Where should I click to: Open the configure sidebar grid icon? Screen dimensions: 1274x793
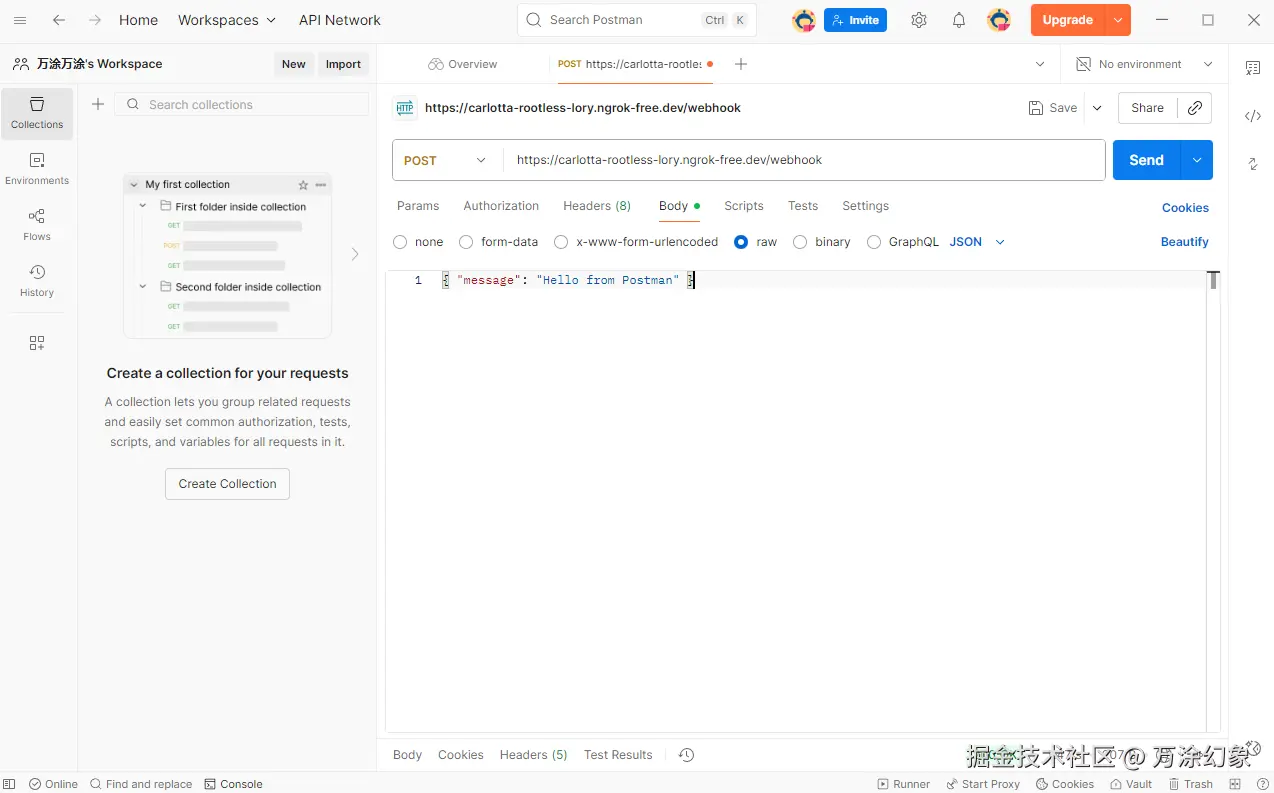pos(37,343)
